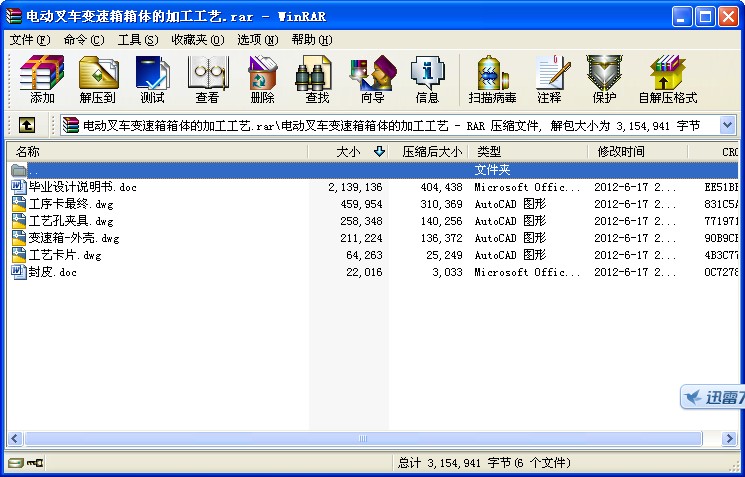
Task: Open the 工具(S) menu
Action: (137, 40)
